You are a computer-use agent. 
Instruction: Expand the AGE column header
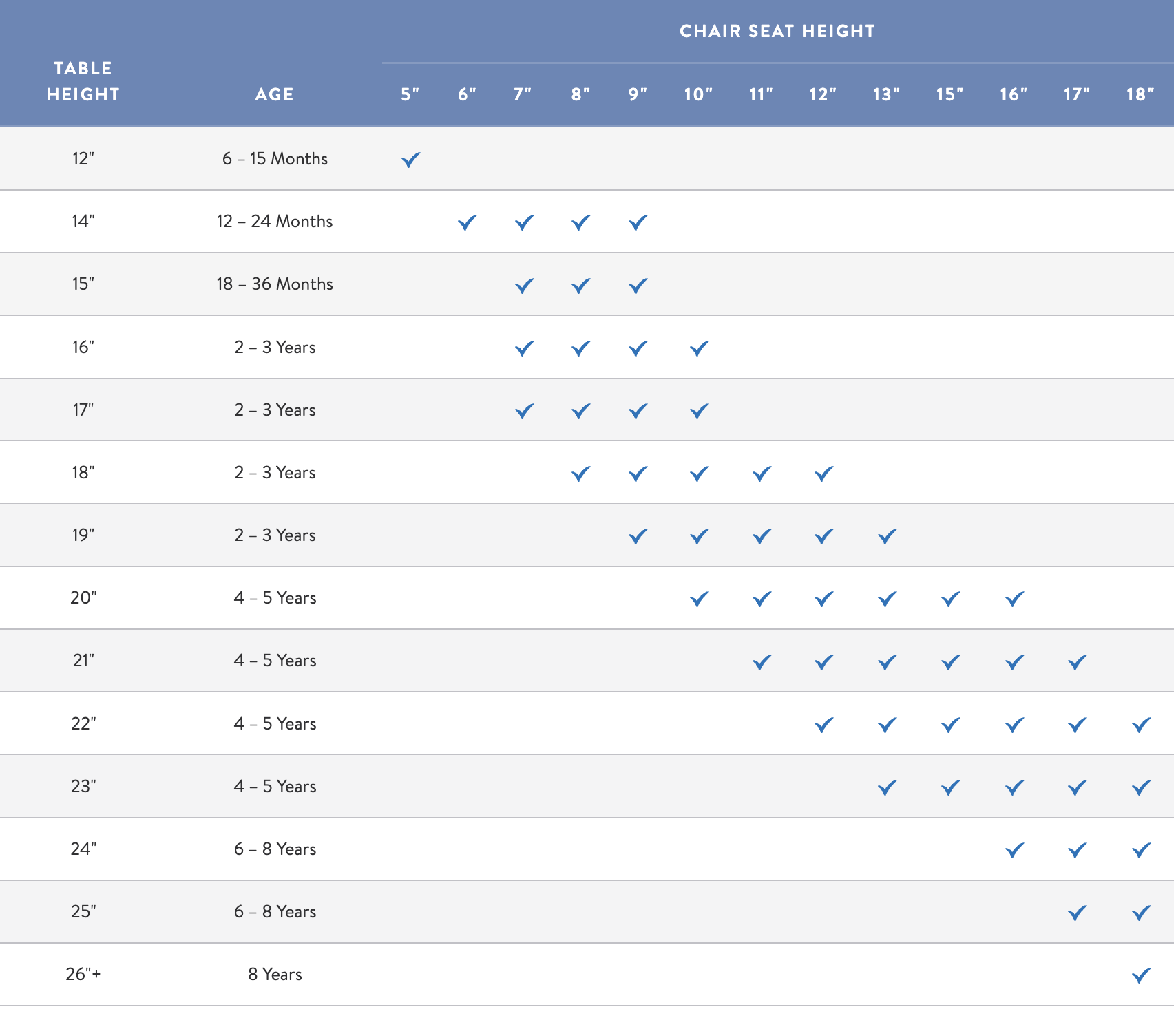275,94
